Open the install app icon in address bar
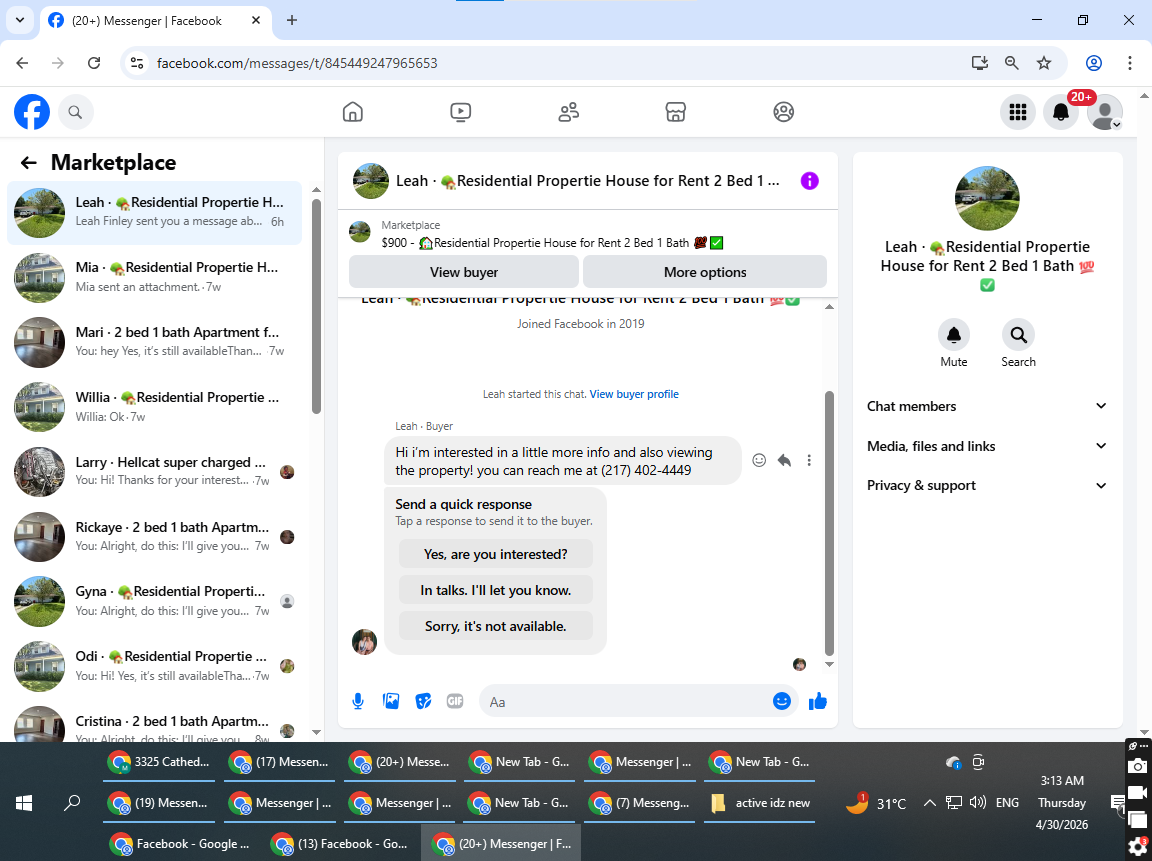The image size is (1152, 861). [x=979, y=63]
